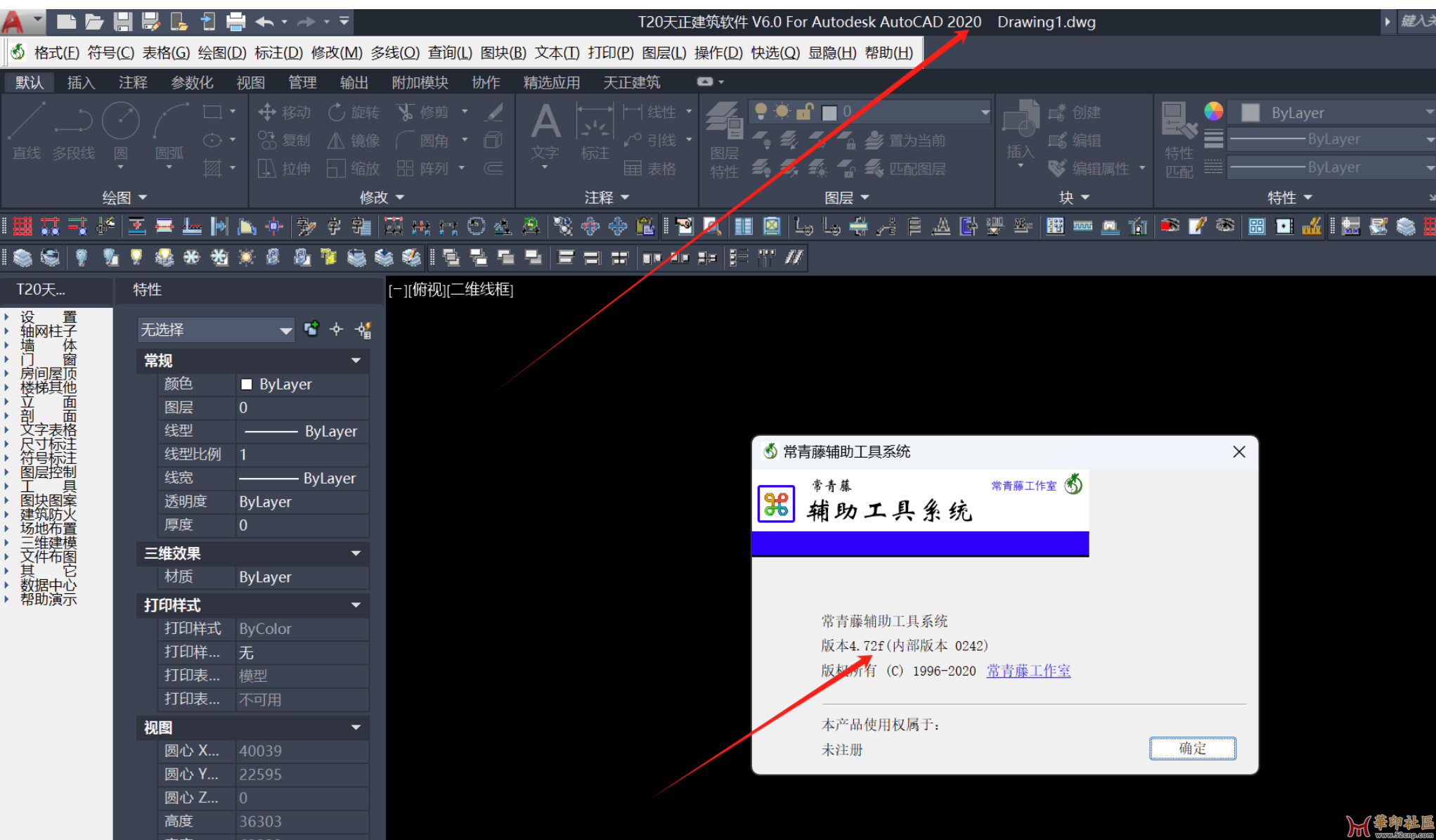This screenshot has width=1436, height=840.
Task: Open the 格式(F) menu
Action: click(x=56, y=53)
